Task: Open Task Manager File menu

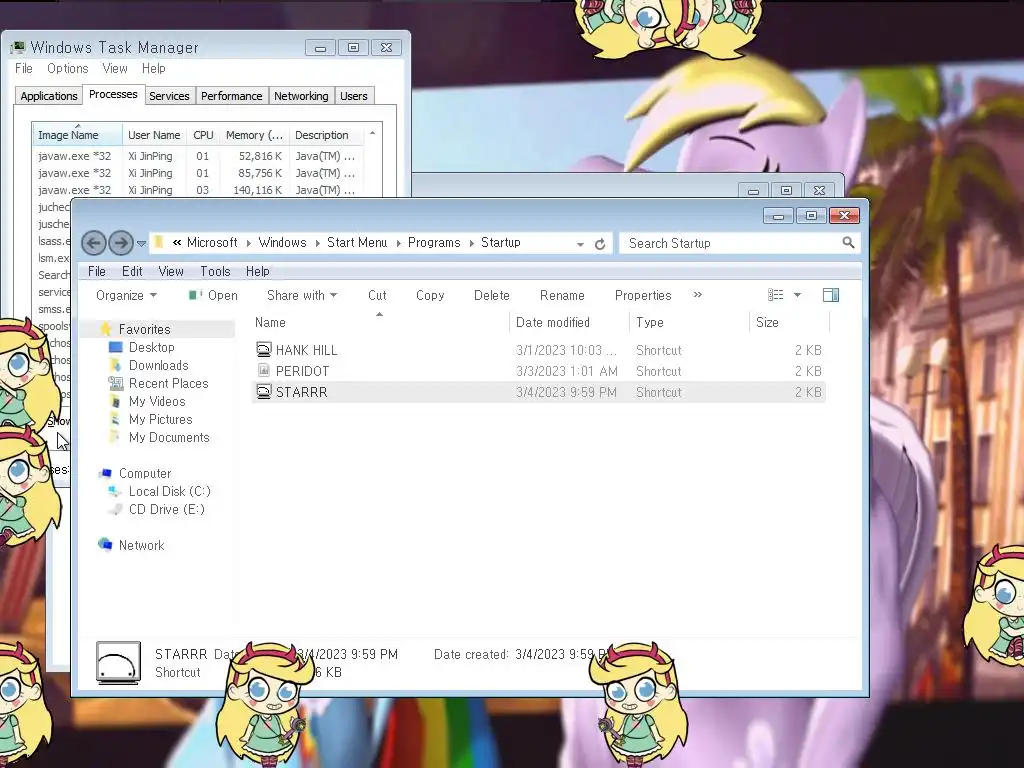Action: click(x=24, y=69)
